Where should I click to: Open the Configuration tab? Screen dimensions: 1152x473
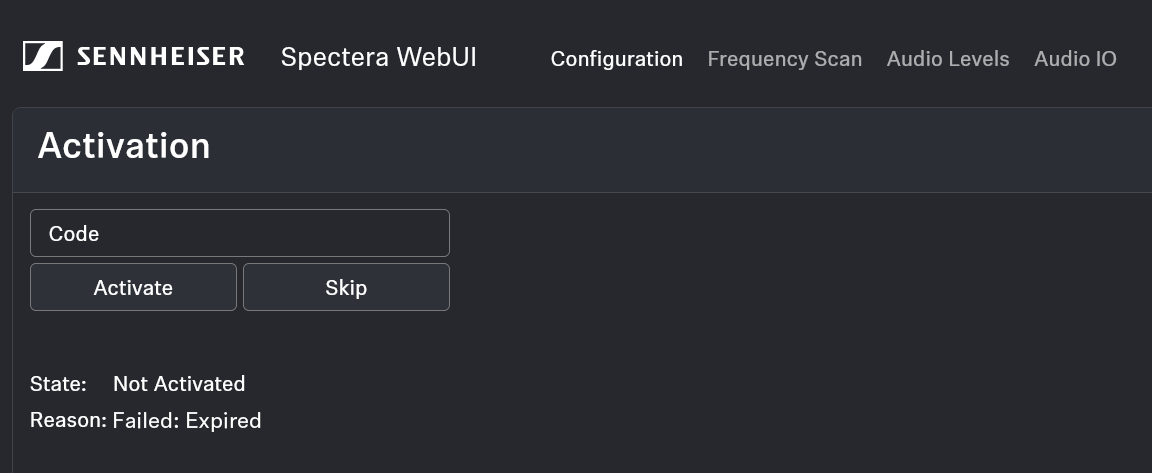616,59
